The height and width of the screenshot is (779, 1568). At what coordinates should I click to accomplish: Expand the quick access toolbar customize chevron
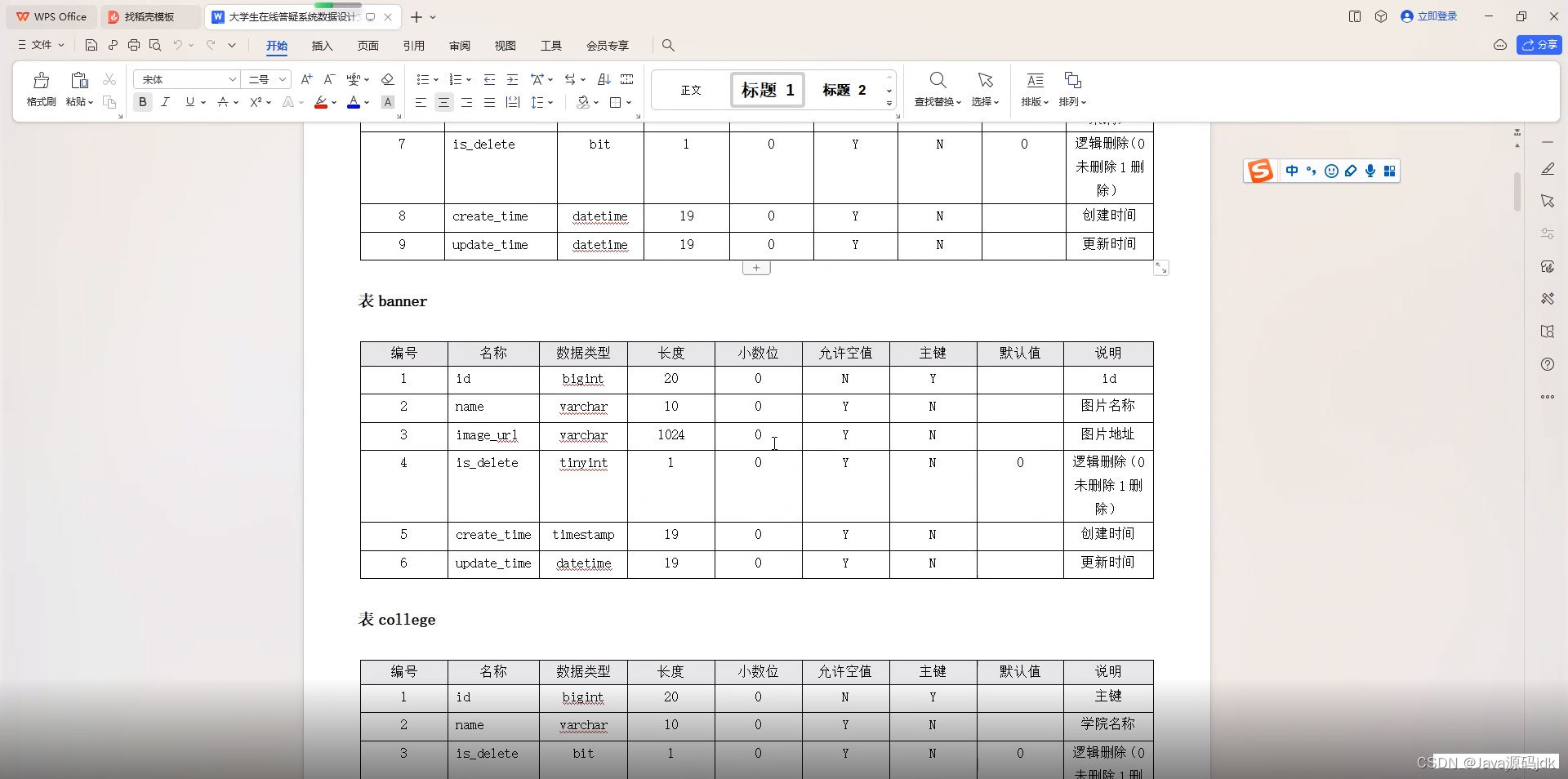pos(232,45)
